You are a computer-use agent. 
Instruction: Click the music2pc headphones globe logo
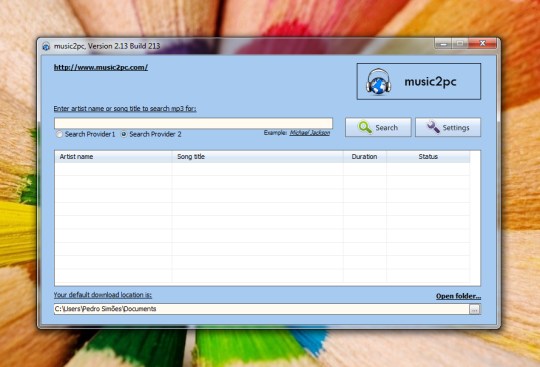tap(378, 82)
